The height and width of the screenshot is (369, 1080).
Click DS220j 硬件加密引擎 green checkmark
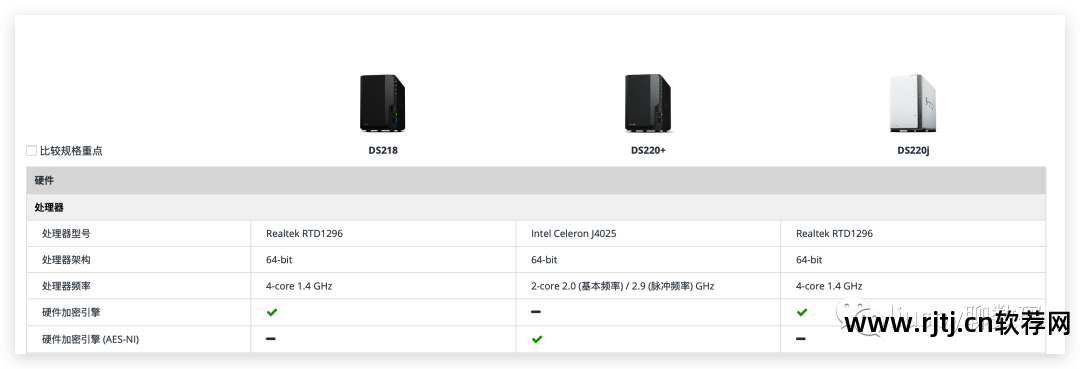click(801, 312)
